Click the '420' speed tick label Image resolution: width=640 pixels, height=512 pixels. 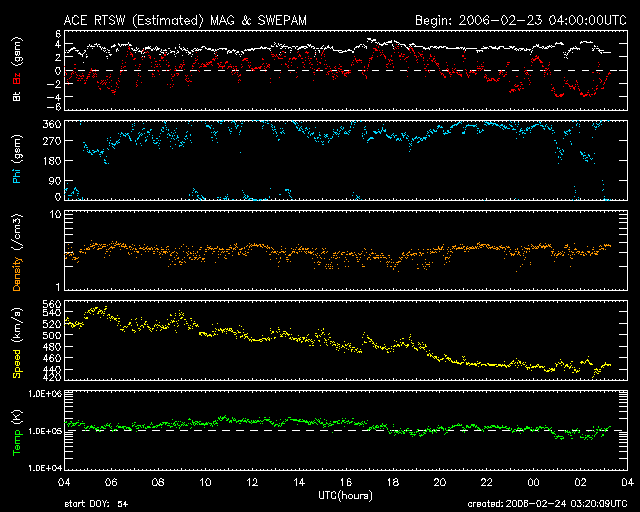coord(52,377)
